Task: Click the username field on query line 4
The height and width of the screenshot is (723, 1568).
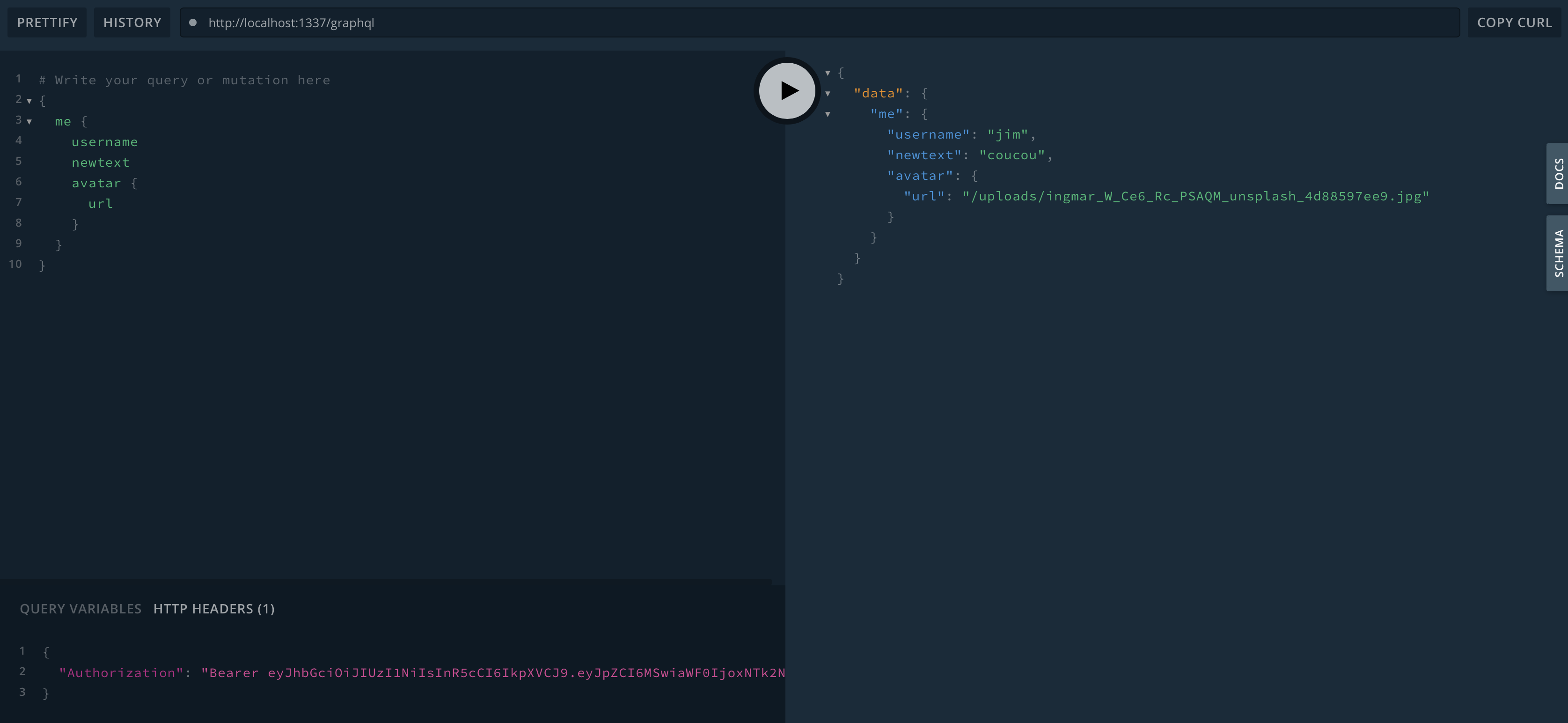Action: tap(105, 142)
